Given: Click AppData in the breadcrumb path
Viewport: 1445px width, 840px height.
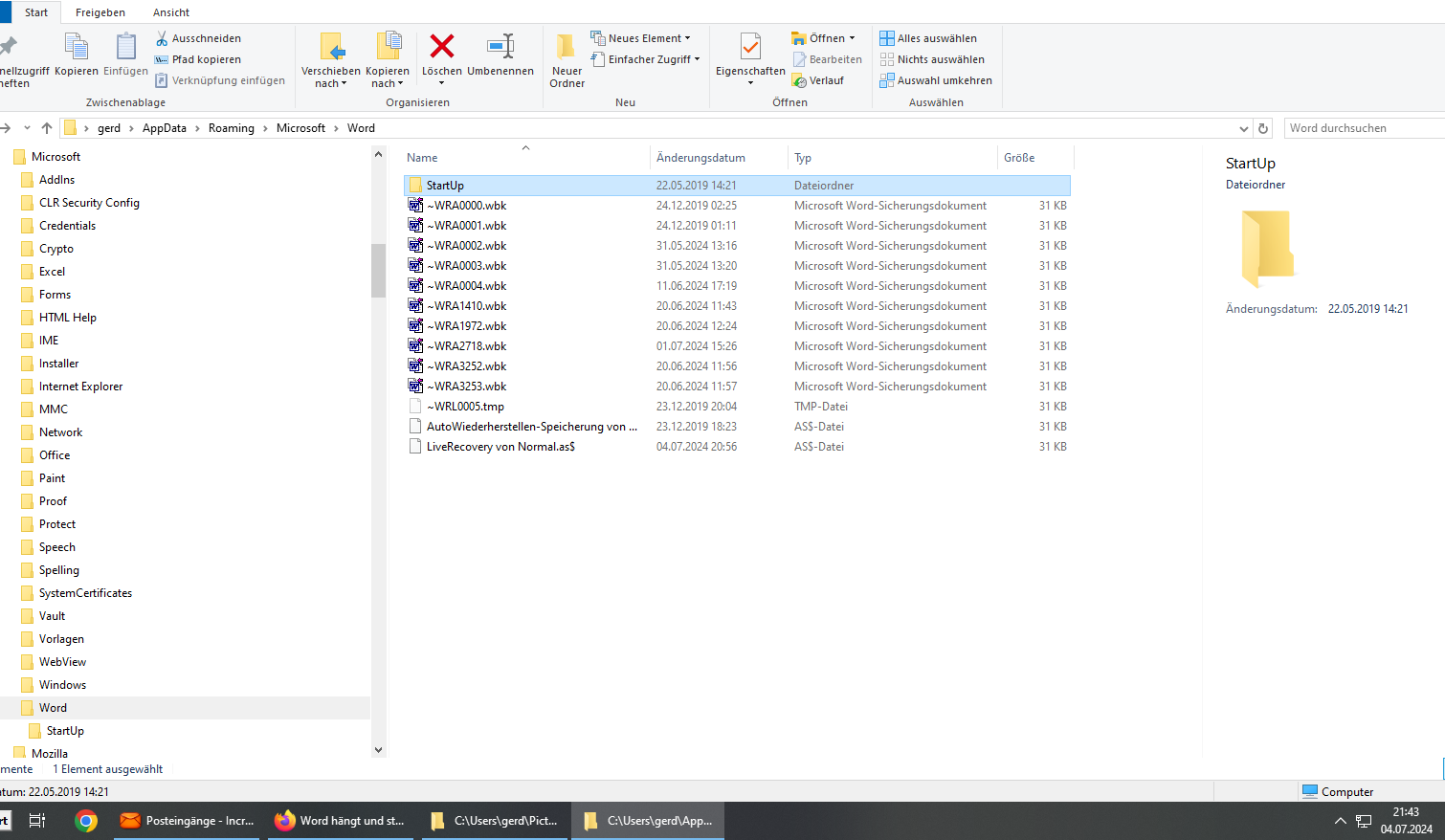Looking at the screenshot, I should coord(165,128).
